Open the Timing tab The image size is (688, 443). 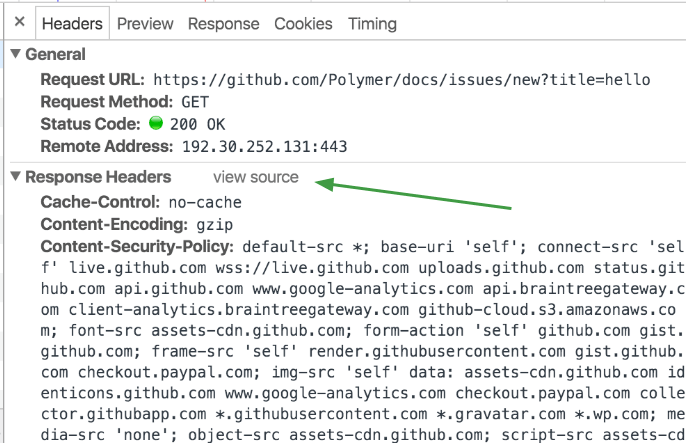[x=372, y=23]
